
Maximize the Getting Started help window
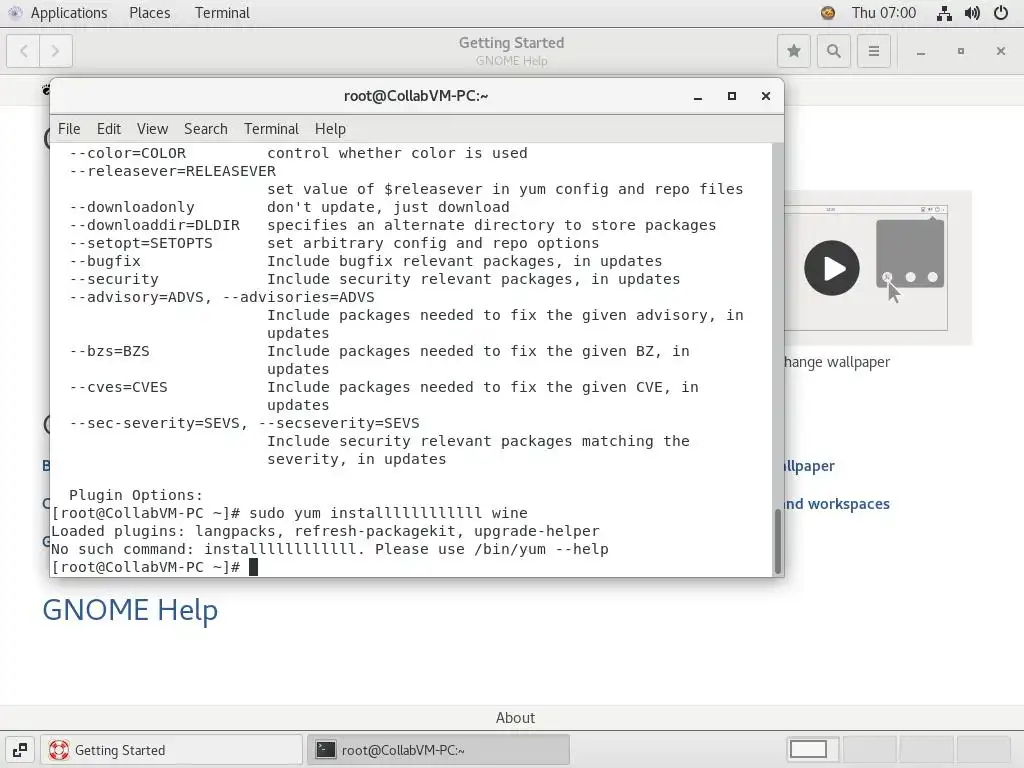[x=961, y=51]
